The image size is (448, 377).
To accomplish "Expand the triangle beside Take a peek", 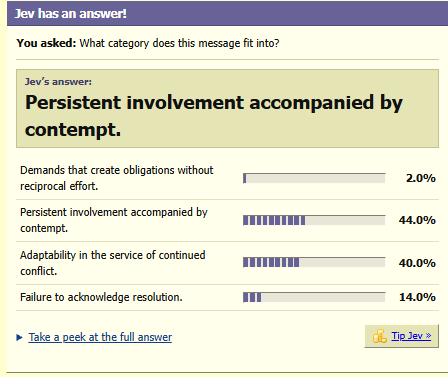I will point(19,338).
